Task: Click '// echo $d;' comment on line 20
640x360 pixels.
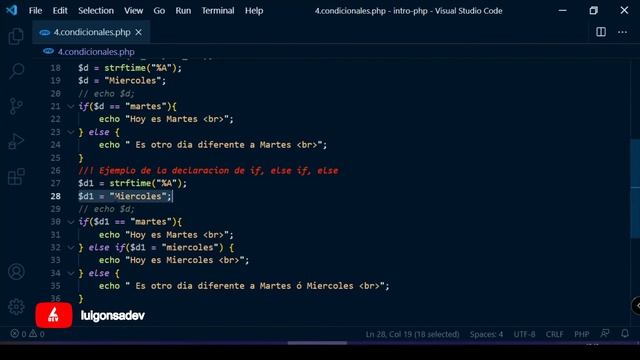Action: pos(106,93)
